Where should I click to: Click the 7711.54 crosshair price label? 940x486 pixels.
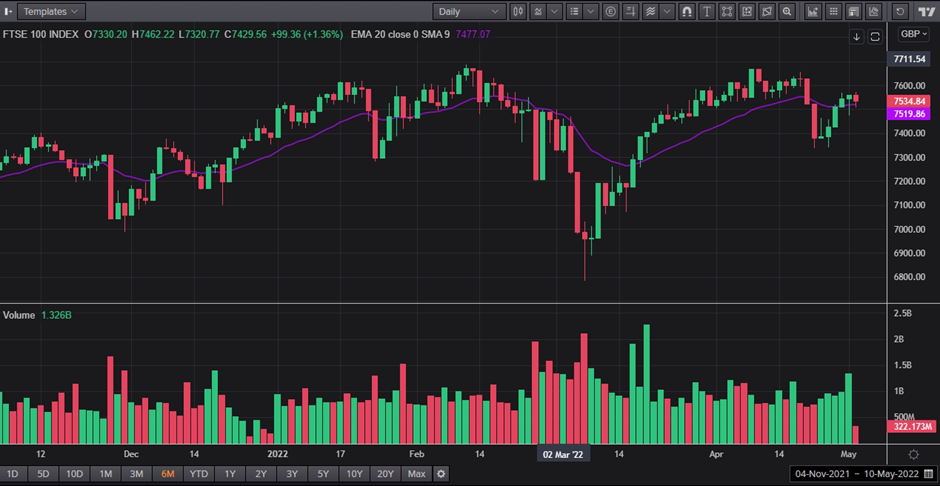pyautogui.click(x=909, y=59)
